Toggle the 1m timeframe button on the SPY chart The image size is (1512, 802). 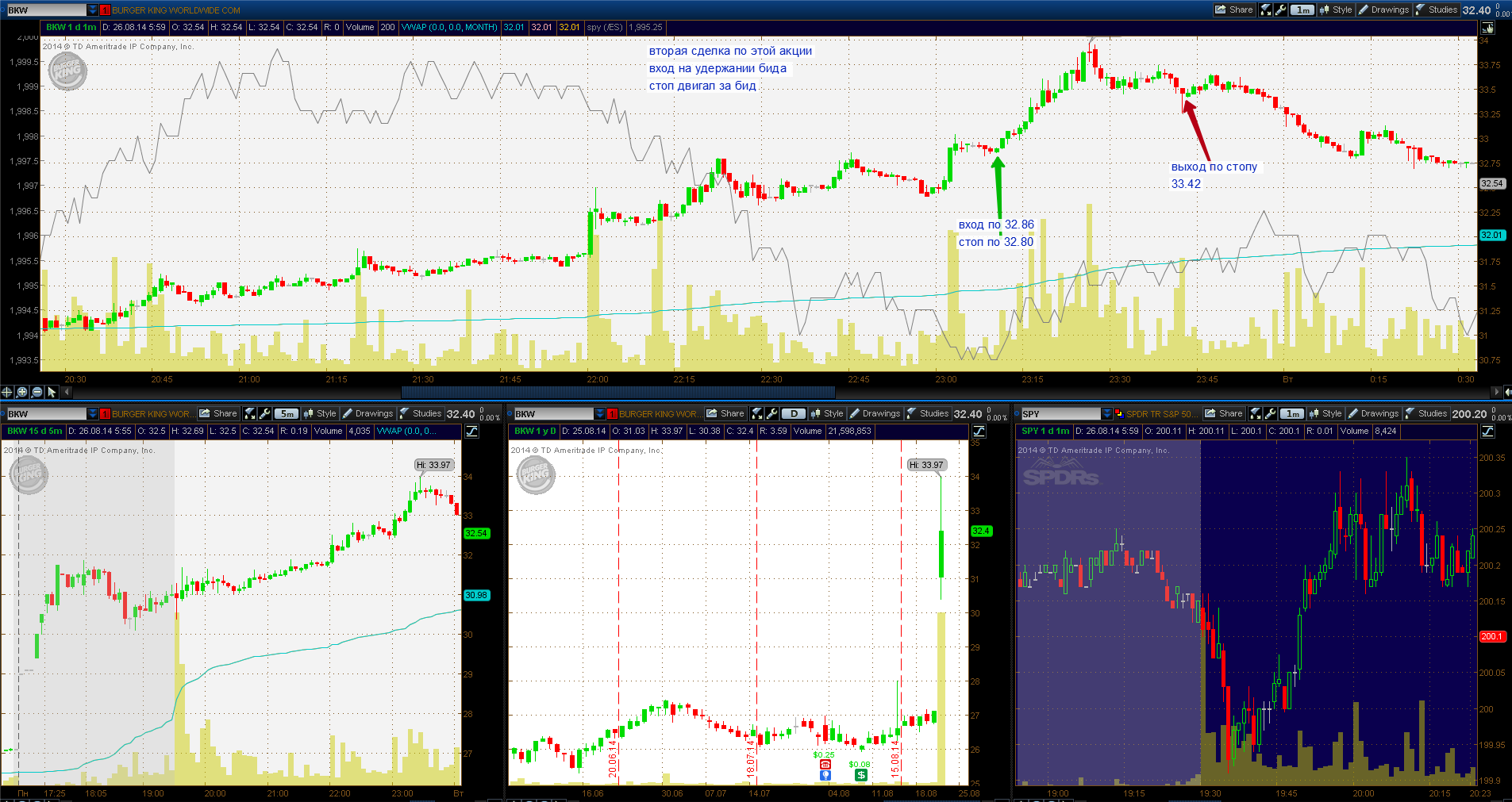click(x=1292, y=413)
